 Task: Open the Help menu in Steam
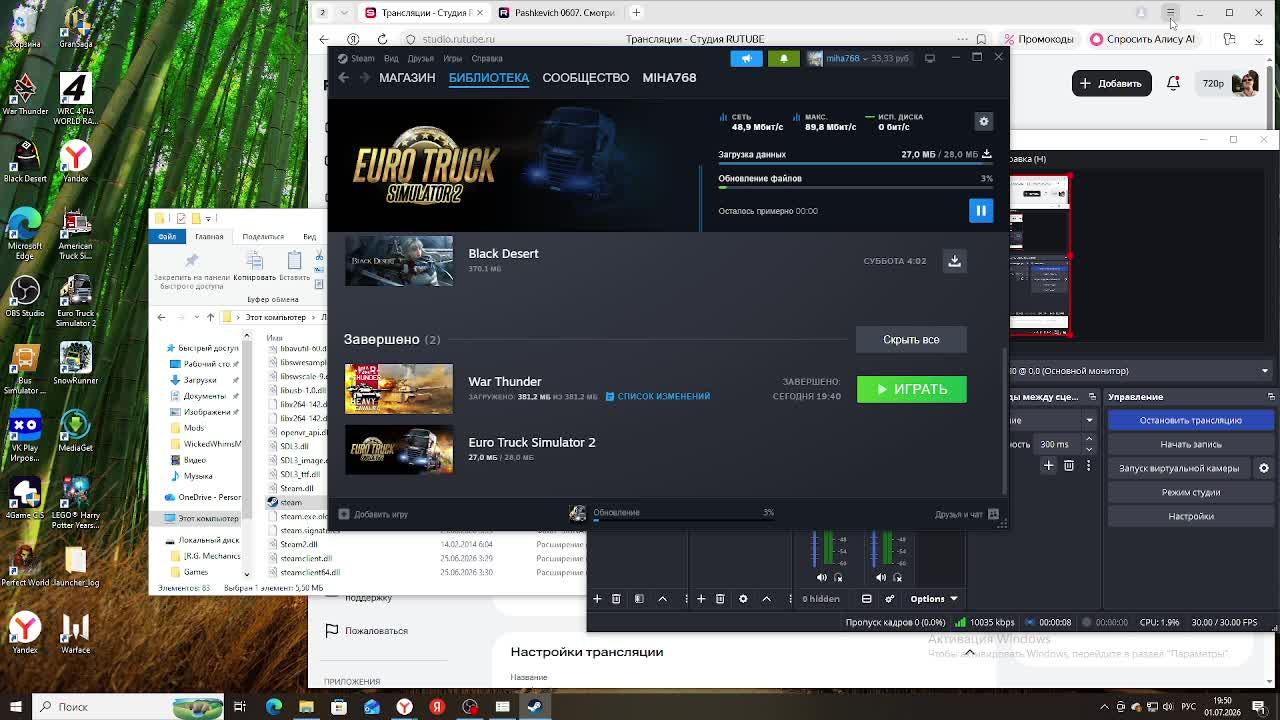pyautogui.click(x=487, y=58)
